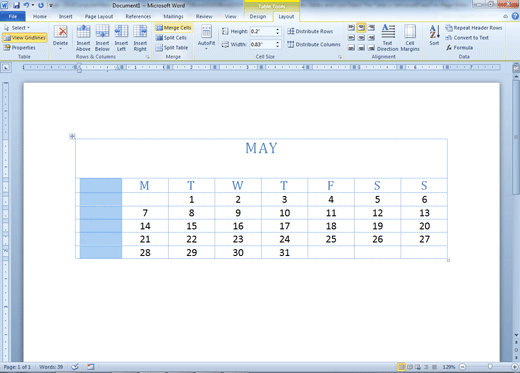Select Align Top Center icon
Image resolution: width=520 pixels, height=373 pixels.
coord(361,28)
